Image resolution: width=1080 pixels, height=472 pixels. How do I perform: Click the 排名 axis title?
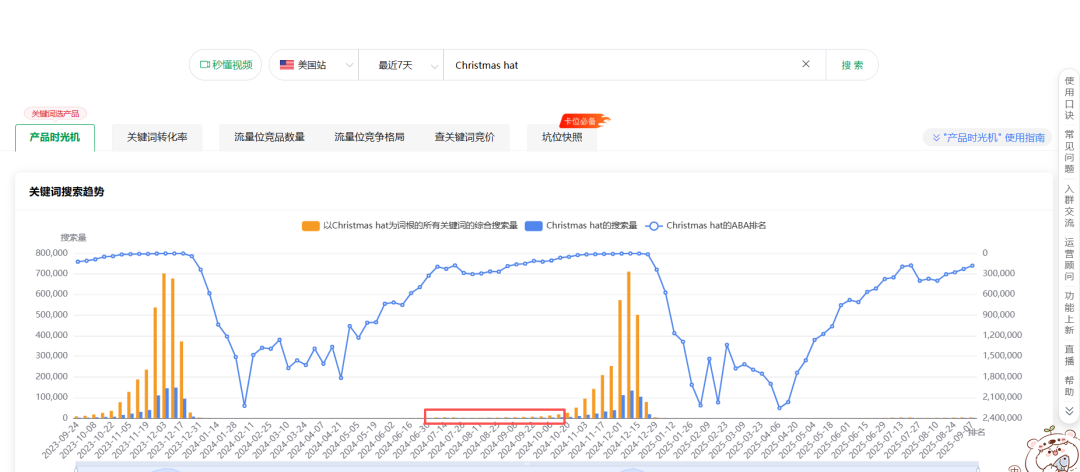[x=976, y=432]
